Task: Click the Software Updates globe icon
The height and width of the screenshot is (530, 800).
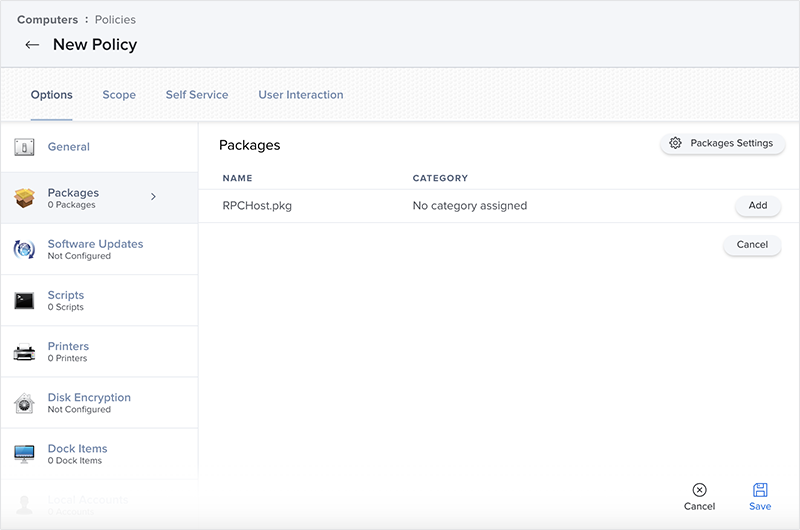Action: tap(25, 250)
